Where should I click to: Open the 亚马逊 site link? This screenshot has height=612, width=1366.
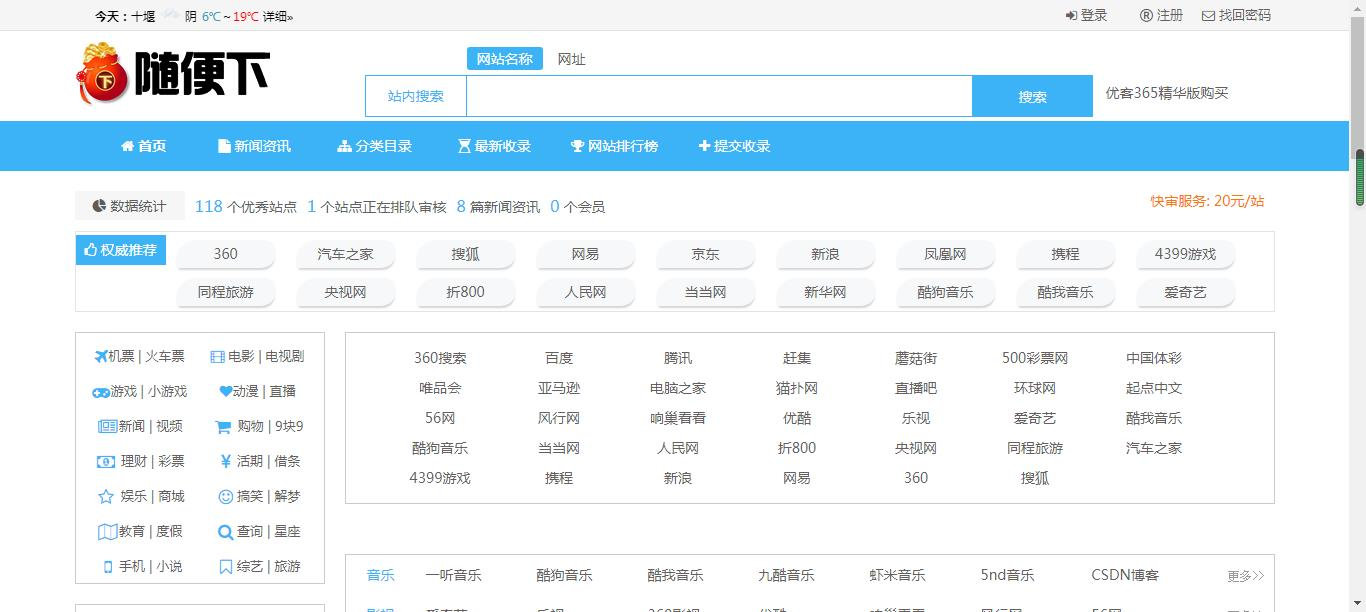[559, 388]
